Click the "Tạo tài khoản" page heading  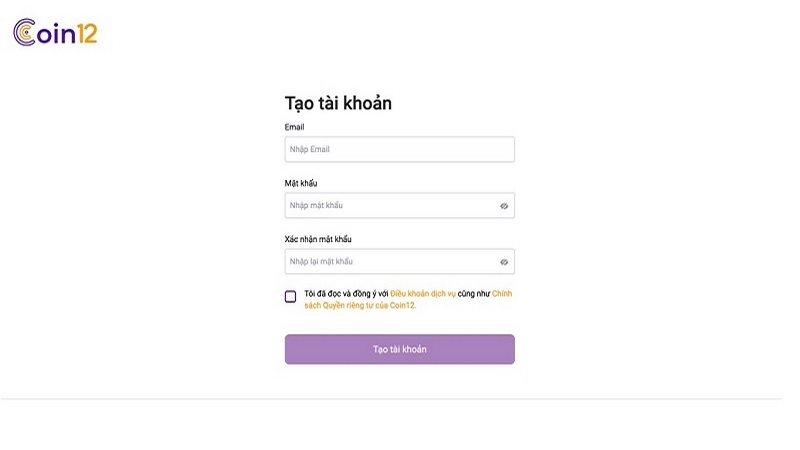(338, 104)
